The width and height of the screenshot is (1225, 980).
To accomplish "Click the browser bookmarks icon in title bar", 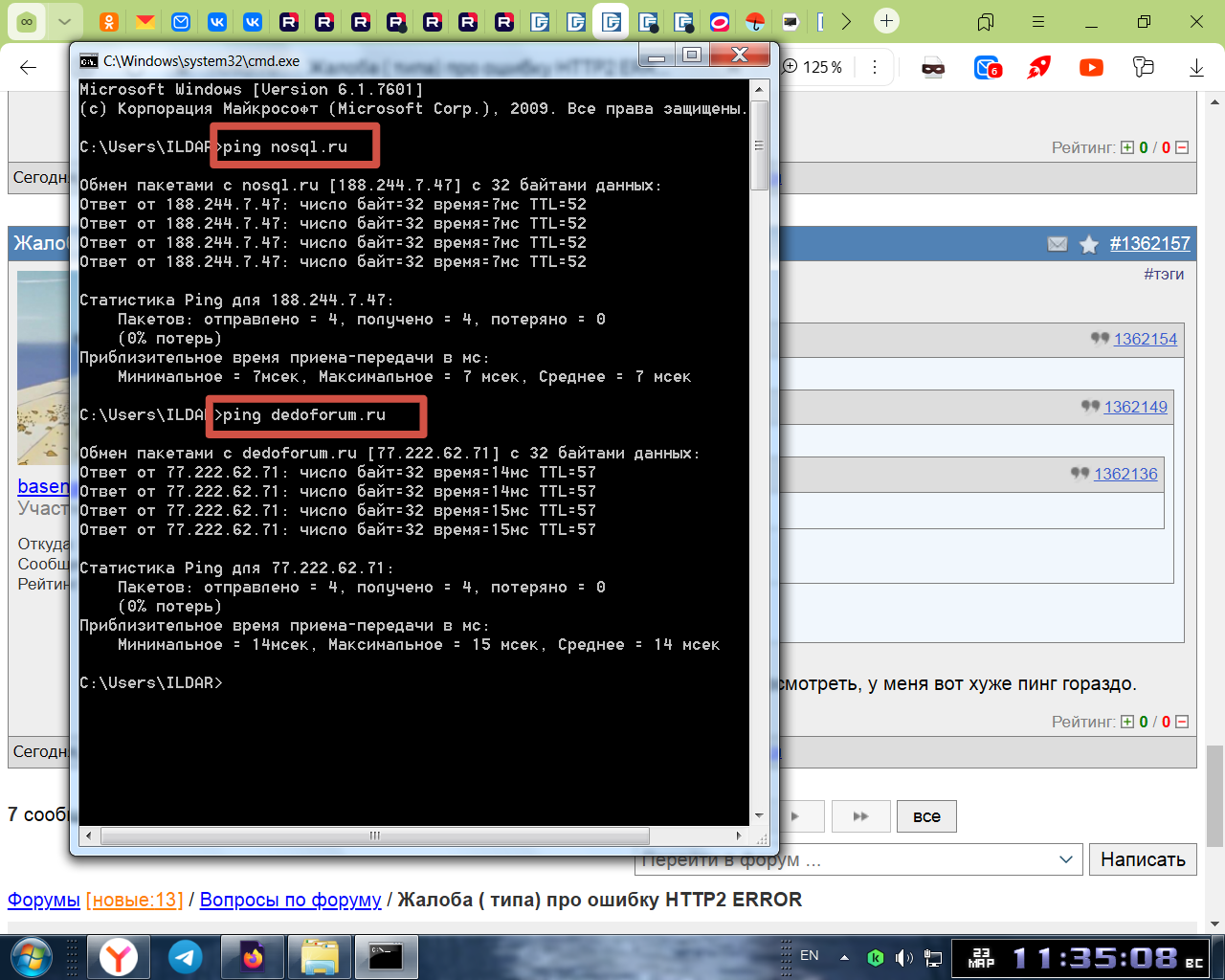I will tap(985, 21).
